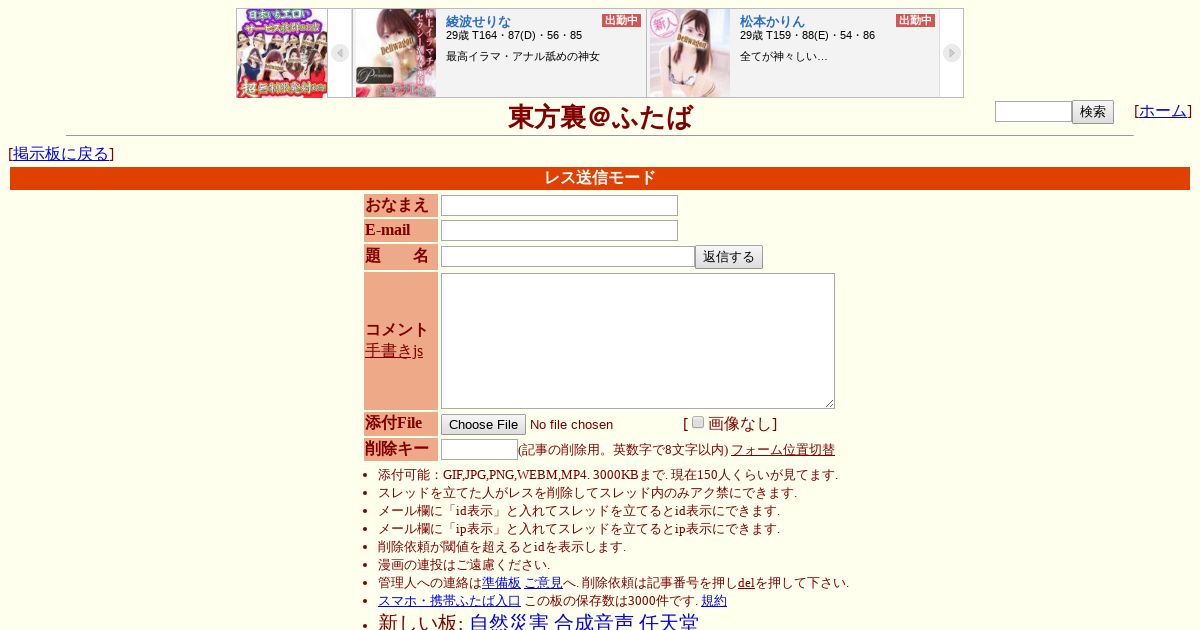
Task: Open the purple banner ad thumbnail at left
Action: pyautogui.click(x=282, y=53)
